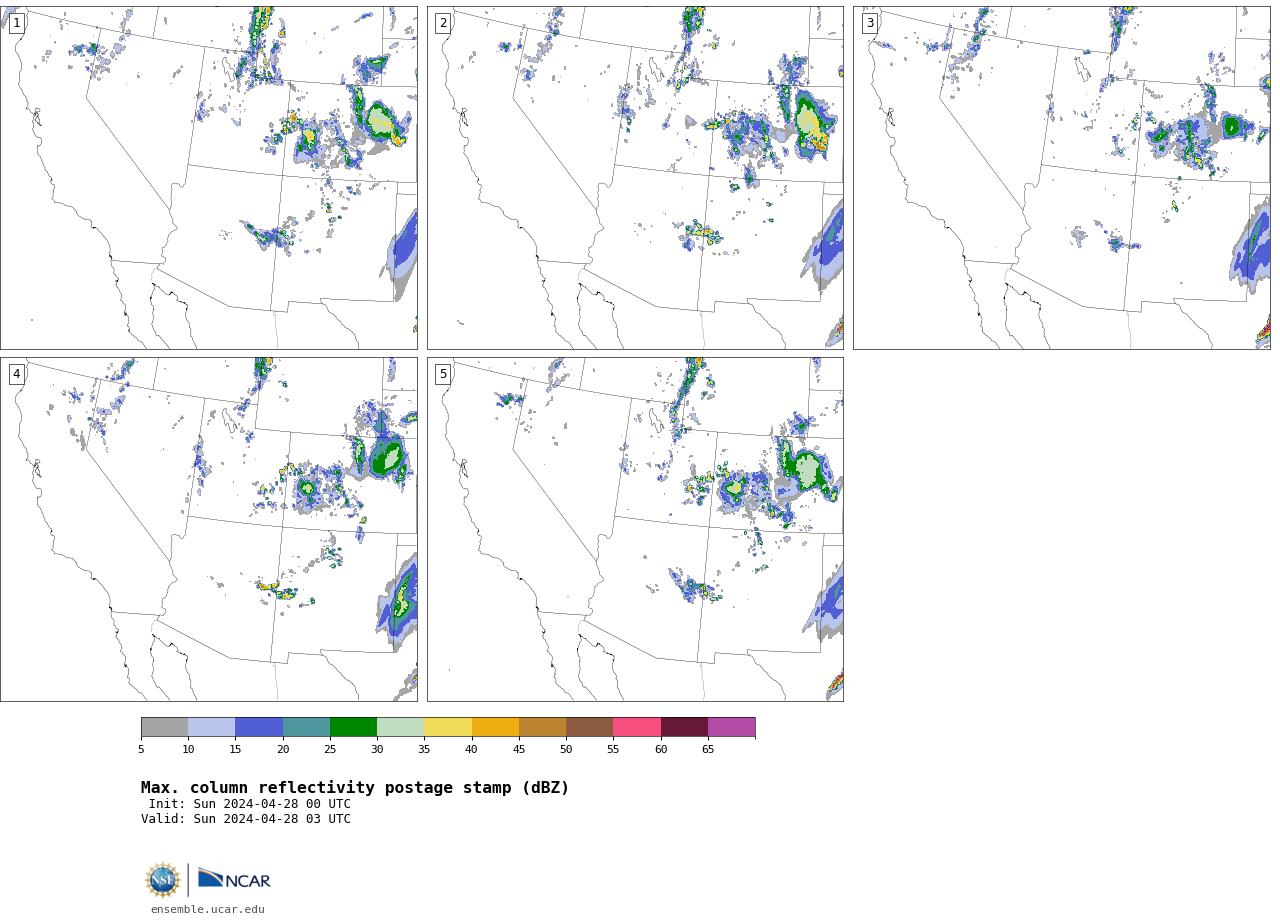Click the colorbar tick label 60

(x=661, y=749)
